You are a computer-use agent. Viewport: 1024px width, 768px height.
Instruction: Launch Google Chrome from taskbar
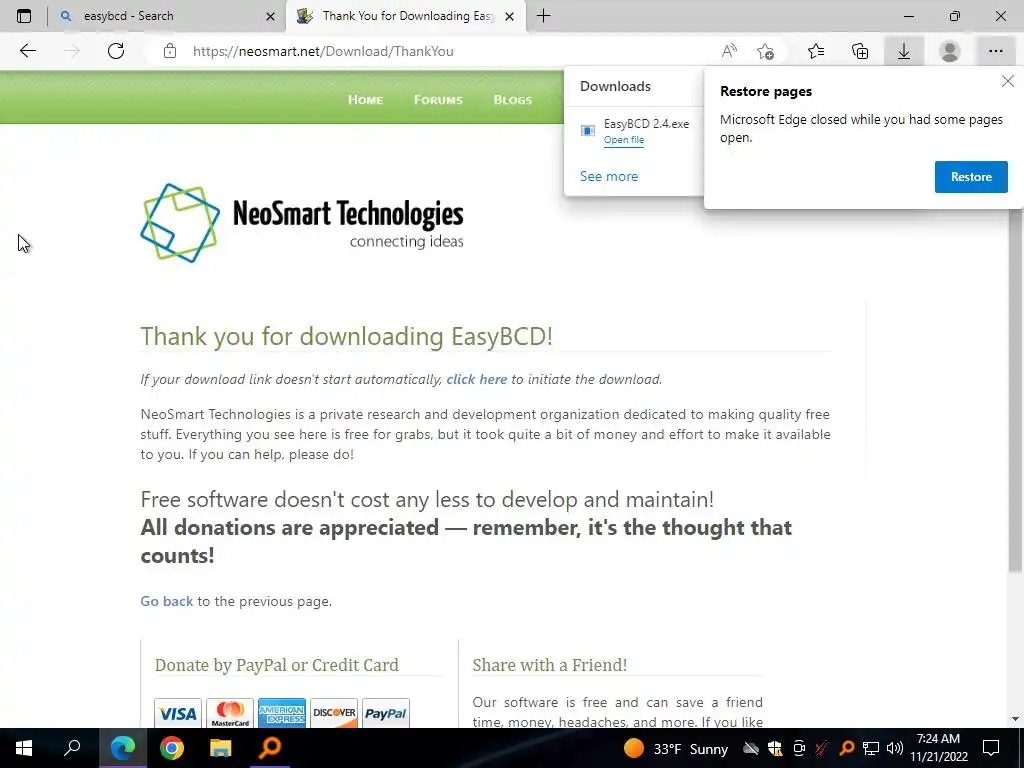coord(172,748)
